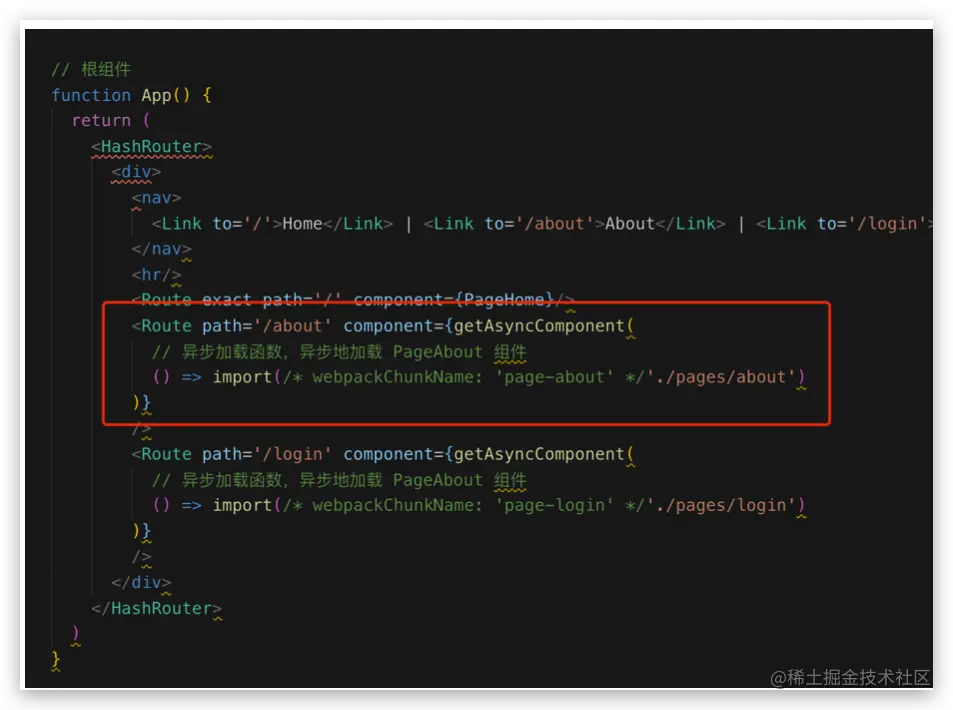
Task: Click the '// 根组件' comment line
Action: [91, 69]
